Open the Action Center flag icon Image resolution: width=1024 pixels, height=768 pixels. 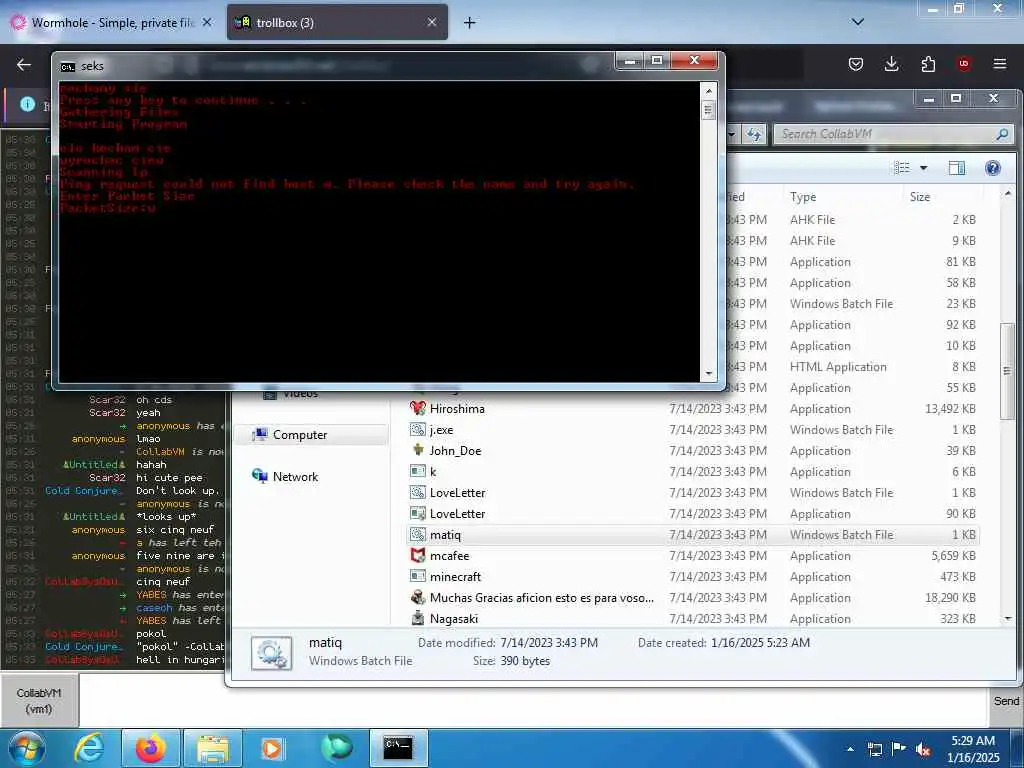coord(899,749)
